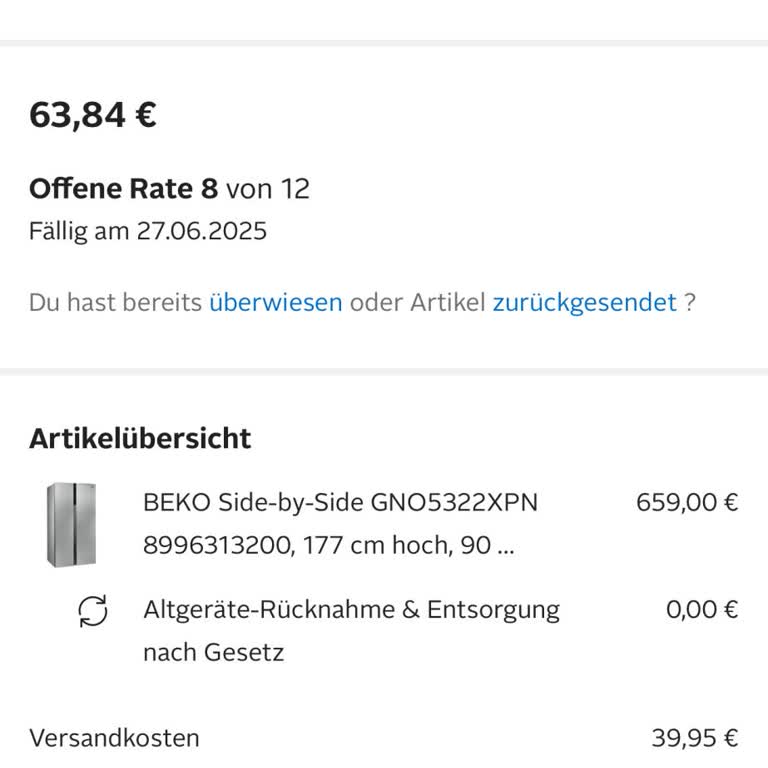Follow the "zurückgesendet" link
The width and height of the screenshot is (768, 768).
coord(584,303)
